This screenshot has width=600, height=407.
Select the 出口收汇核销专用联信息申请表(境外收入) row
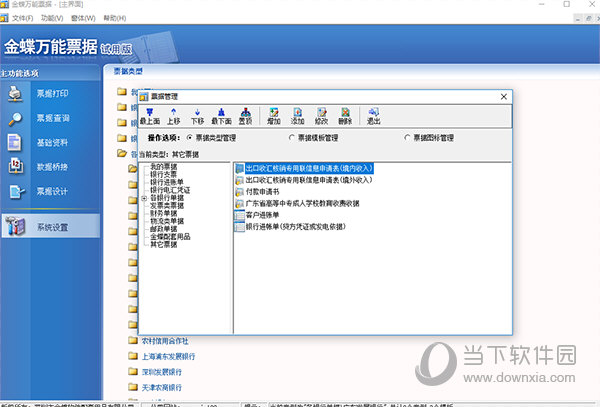point(309,180)
